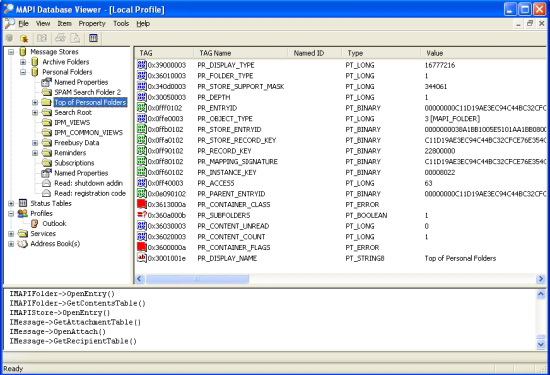This screenshot has width=550, height=375.
Task: Select the Subscriptions folder
Action: tap(74, 163)
